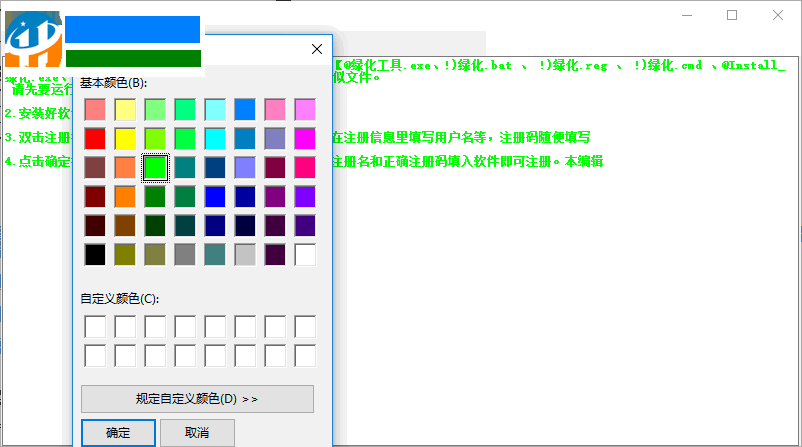802x447 pixels.
Task: Close the color picker dialog
Action: click(x=317, y=49)
